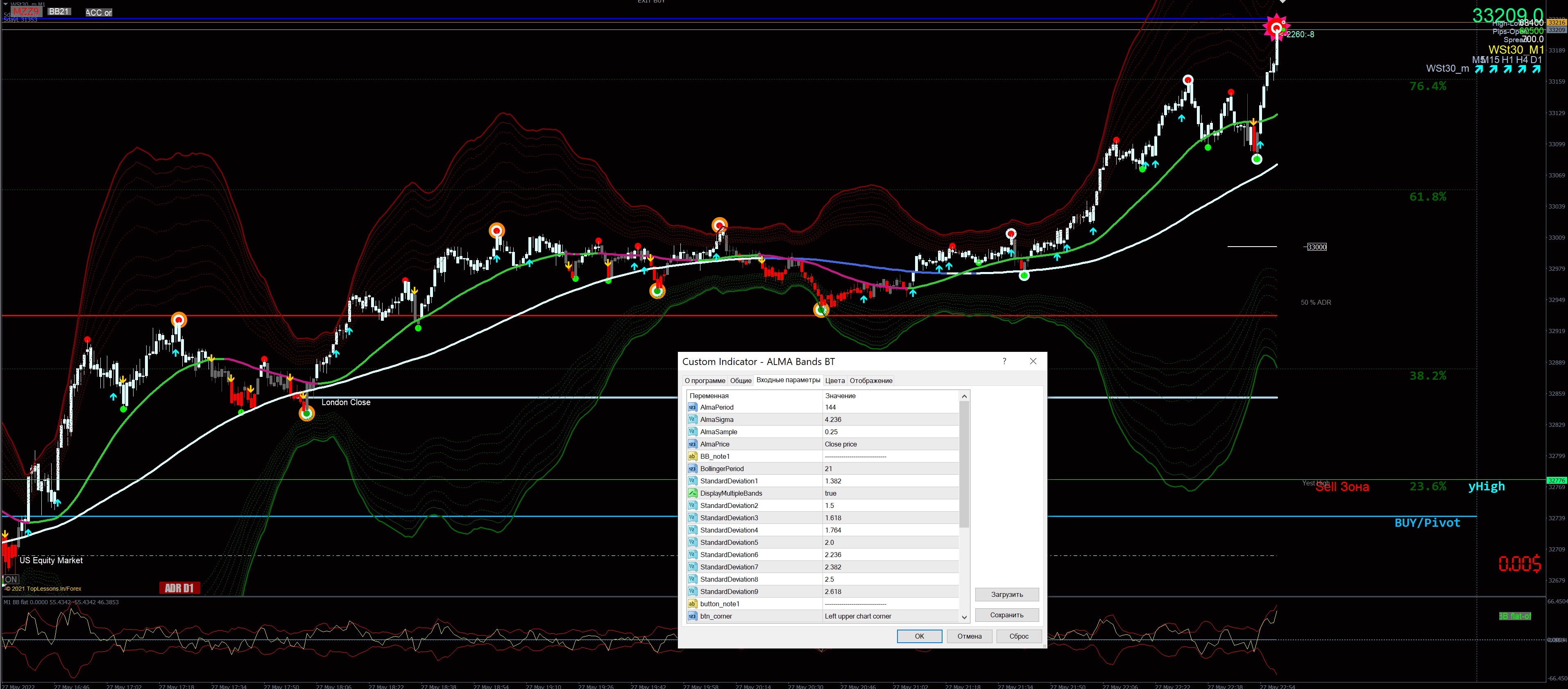Click the BollingerPeriod integer parameter icon
The width and height of the screenshot is (1568, 689).
tap(692, 469)
